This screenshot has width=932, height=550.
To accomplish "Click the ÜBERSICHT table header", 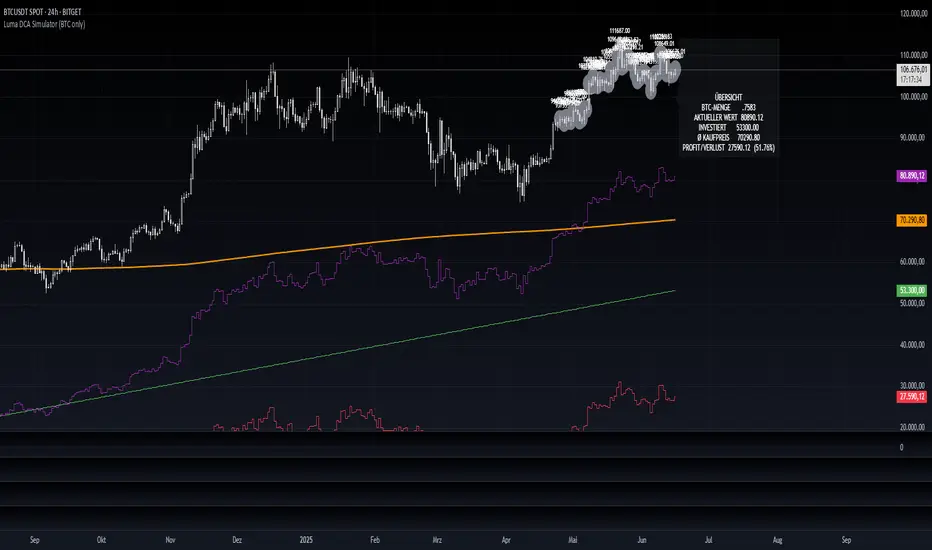I will tap(729, 98).
